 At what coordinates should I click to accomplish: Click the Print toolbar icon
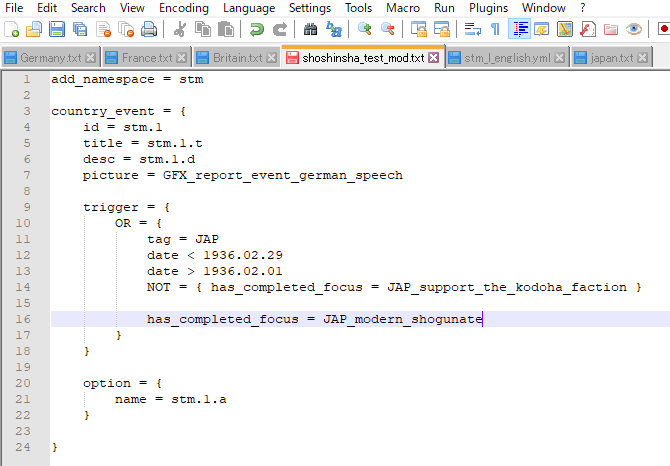[149, 29]
